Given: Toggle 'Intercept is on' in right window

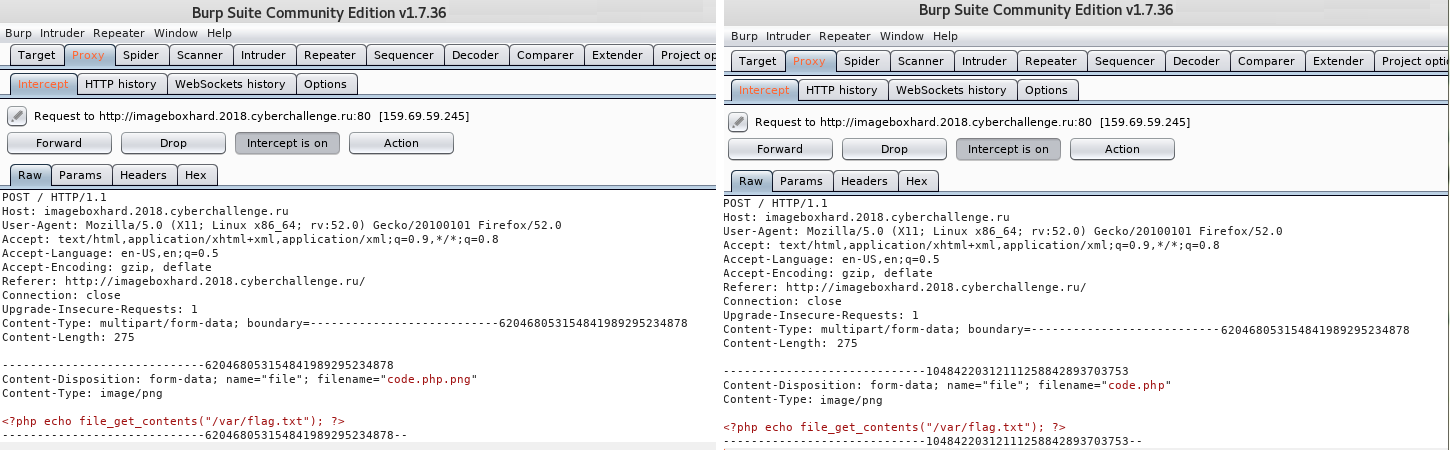Looking at the screenshot, I should [x=1008, y=149].
